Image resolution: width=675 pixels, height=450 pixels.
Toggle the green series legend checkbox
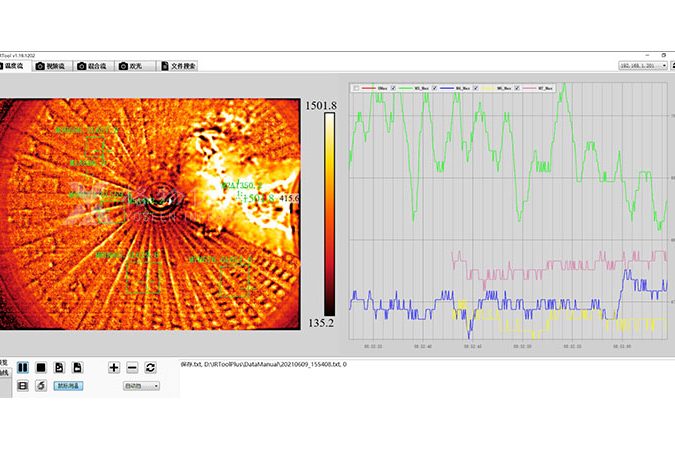(393, 88)
